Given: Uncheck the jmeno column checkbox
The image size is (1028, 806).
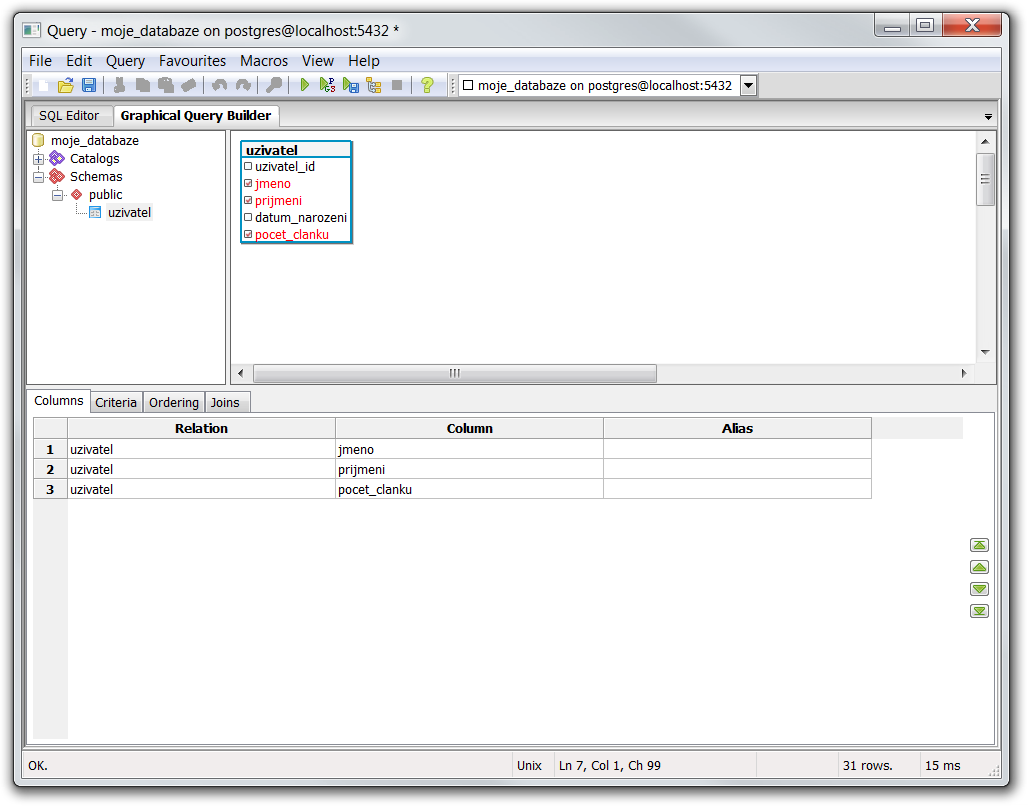Looking at the screenshot, I should coord(248,184).
